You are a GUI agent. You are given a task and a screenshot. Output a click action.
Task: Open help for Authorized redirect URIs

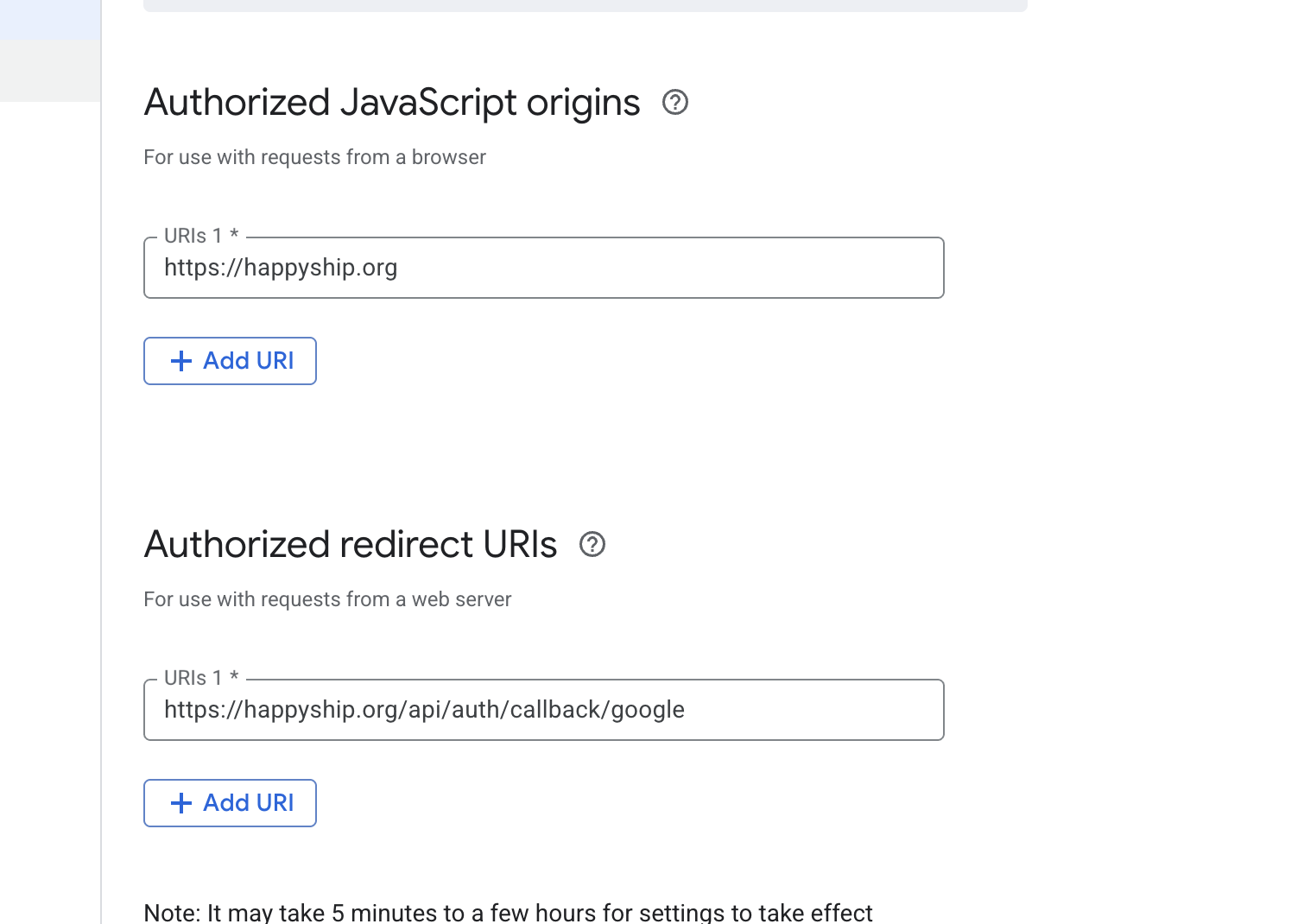[x=592, y=545]
